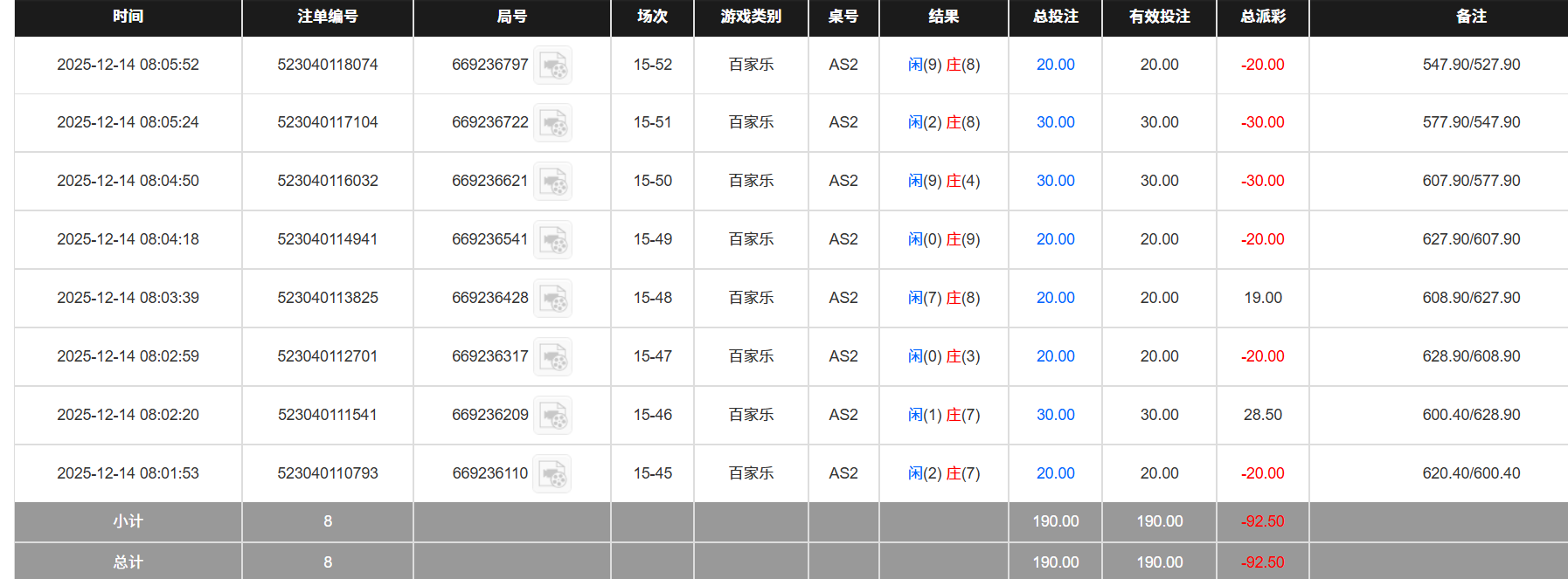Click blue 30.00 total bet at 08:05:24
Viewport: 1568px width, 579px height.
pos(1055,122)
